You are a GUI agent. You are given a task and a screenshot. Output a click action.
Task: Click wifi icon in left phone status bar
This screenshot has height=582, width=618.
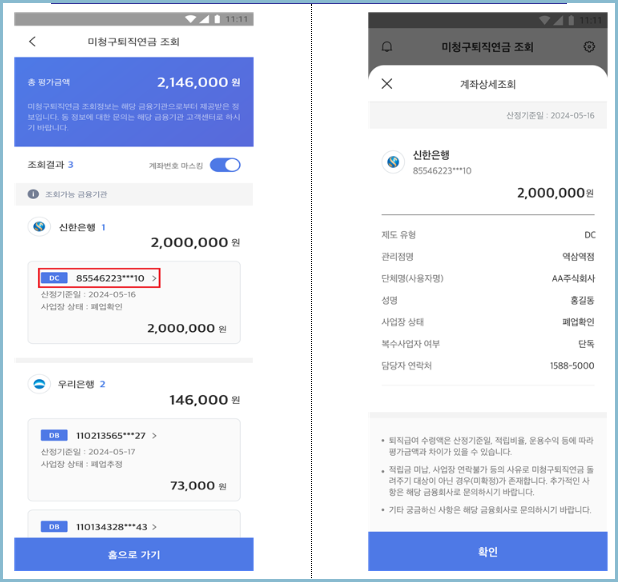click(190, 19)
